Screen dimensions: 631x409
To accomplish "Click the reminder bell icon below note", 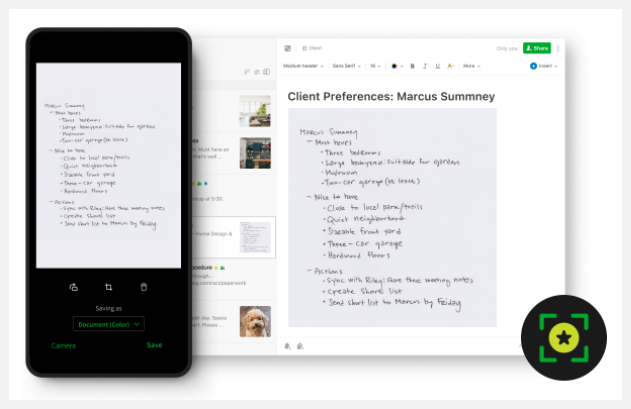I will [287, 346].
